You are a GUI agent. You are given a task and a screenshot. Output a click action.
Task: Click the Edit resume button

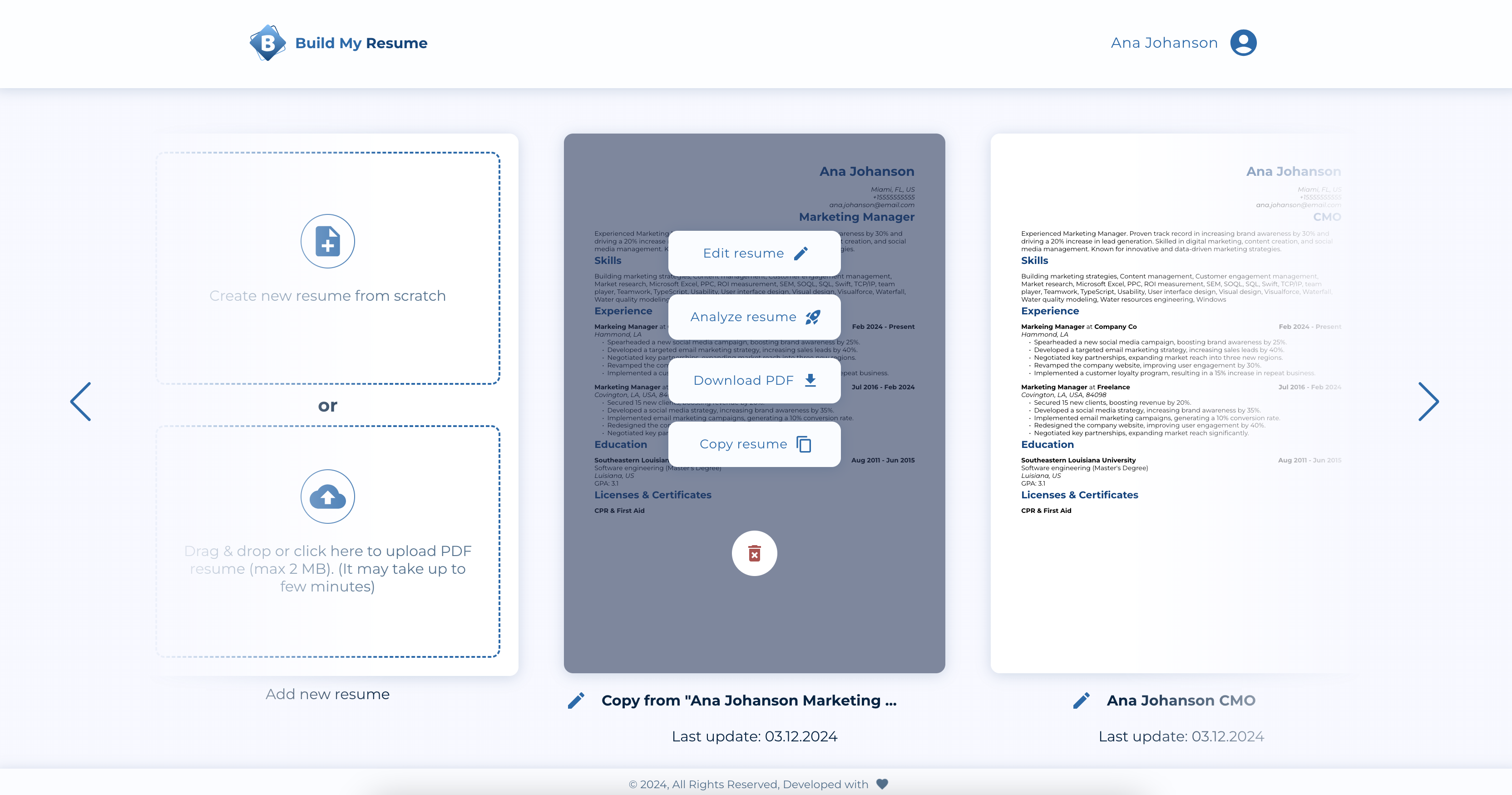tap(754, 253)
